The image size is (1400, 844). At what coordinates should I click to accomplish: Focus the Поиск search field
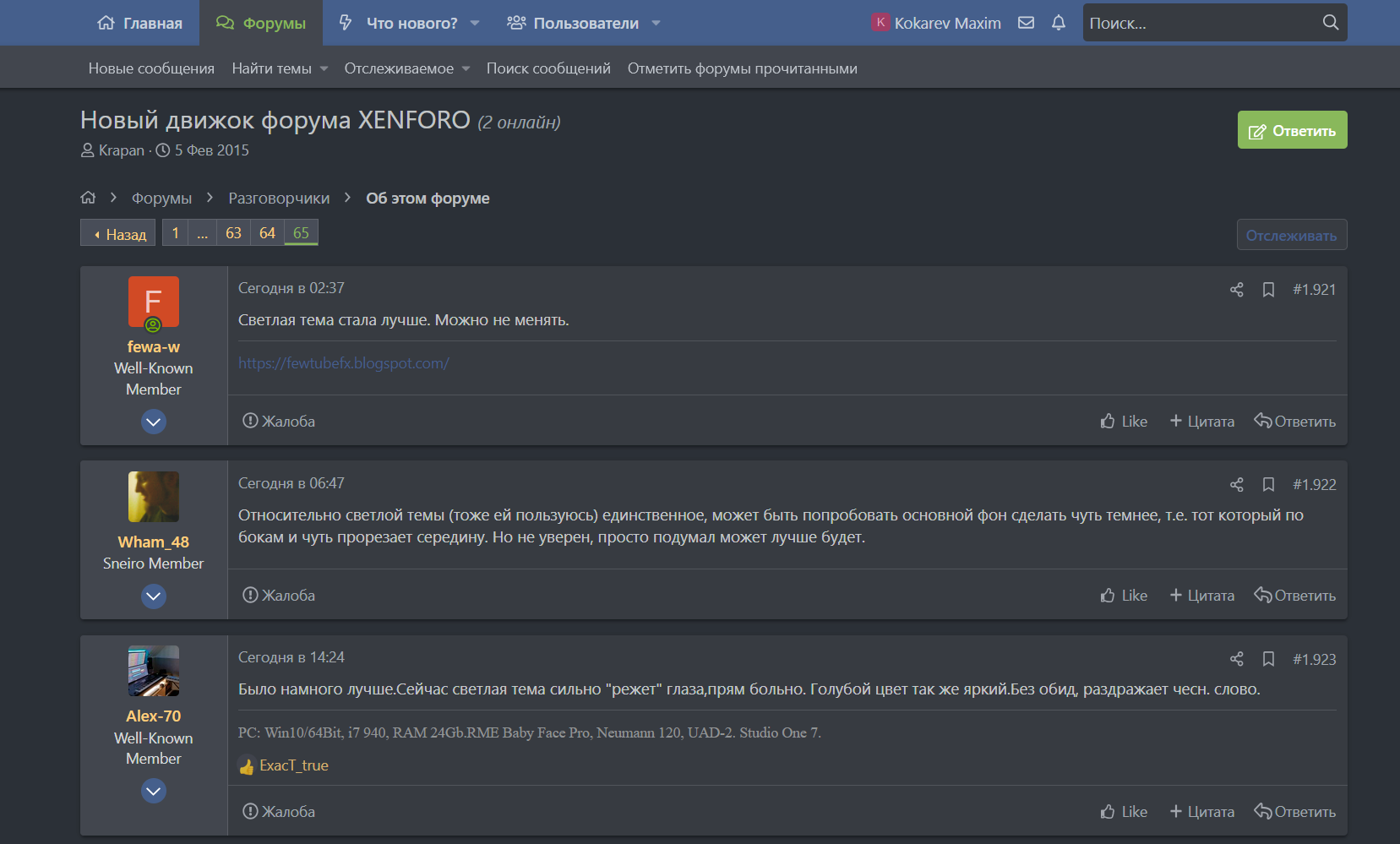1200,23
